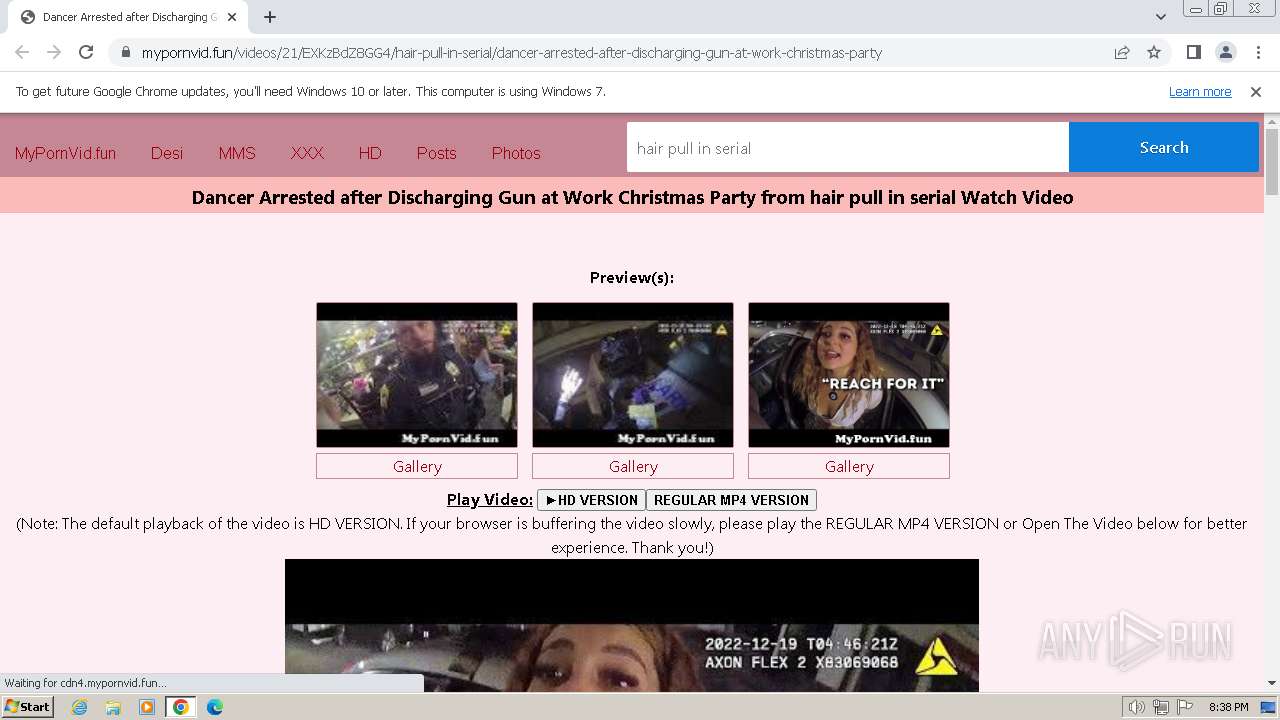Open the police officer preview thumbnail
Image resolution: width=1280 pixels, height=720 pixels.
tap(417, 375)
